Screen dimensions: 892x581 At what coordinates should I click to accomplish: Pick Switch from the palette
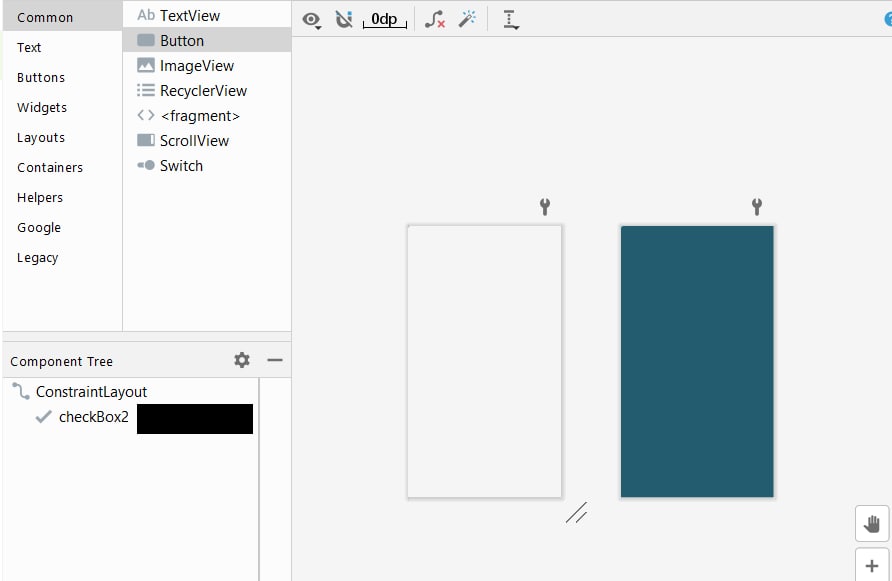tap(207, 166)
